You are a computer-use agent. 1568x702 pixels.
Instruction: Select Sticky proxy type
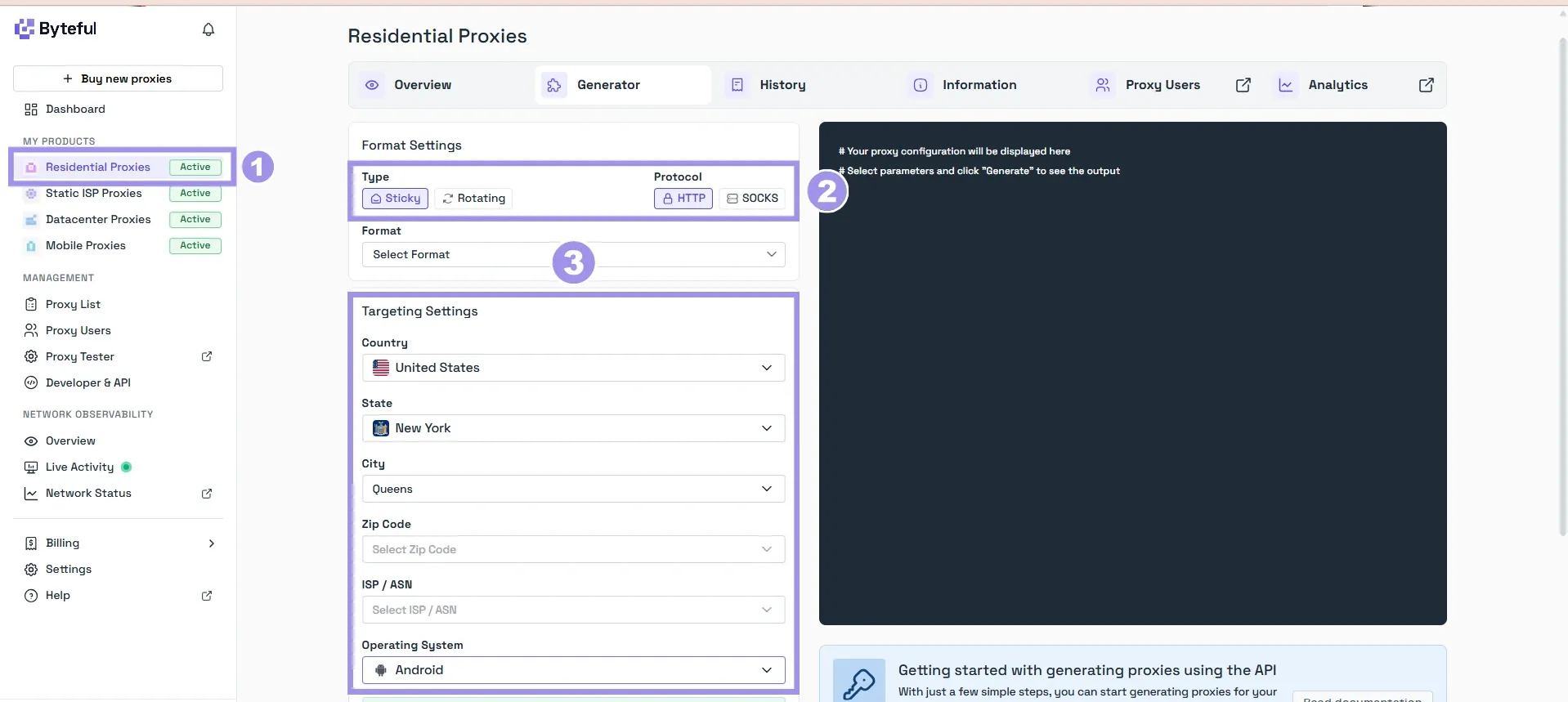pos(395,199)
